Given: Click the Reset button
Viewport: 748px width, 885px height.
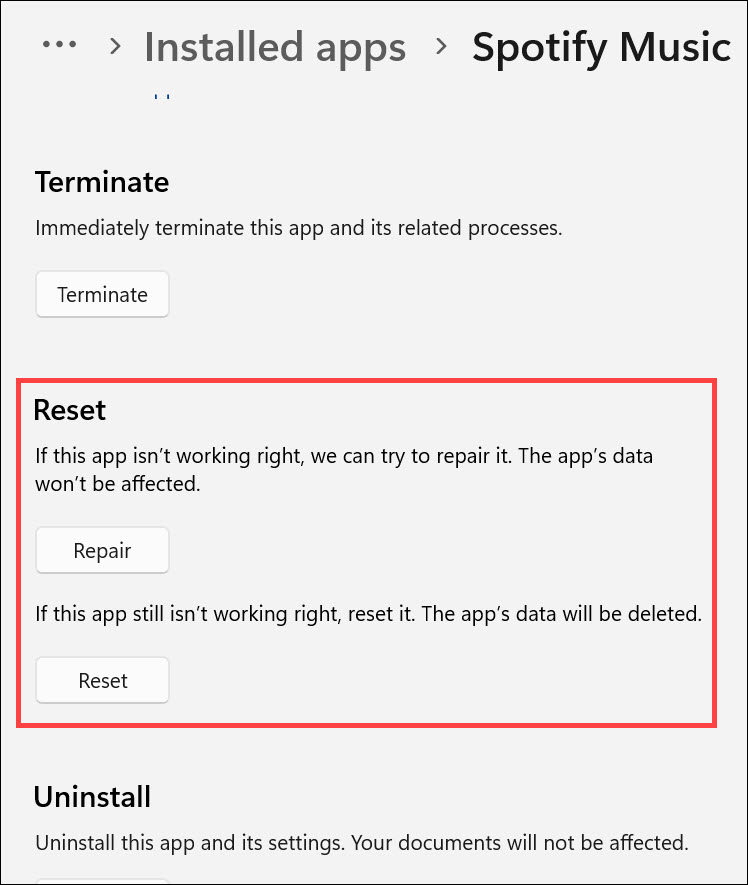Looking at the screenshot, I should coord(102,680).
